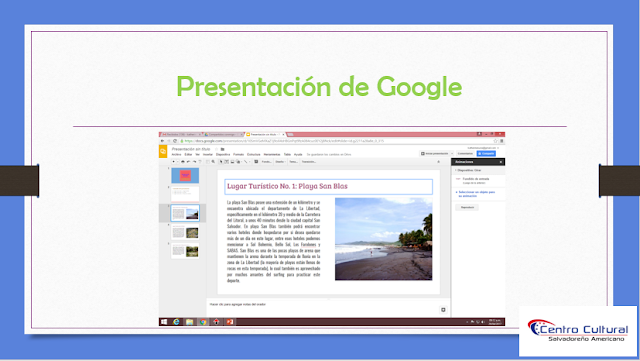Click the redo arrow icon
Image resolution: width=640 pixels, height=361 pixels.
pos(194,162)
